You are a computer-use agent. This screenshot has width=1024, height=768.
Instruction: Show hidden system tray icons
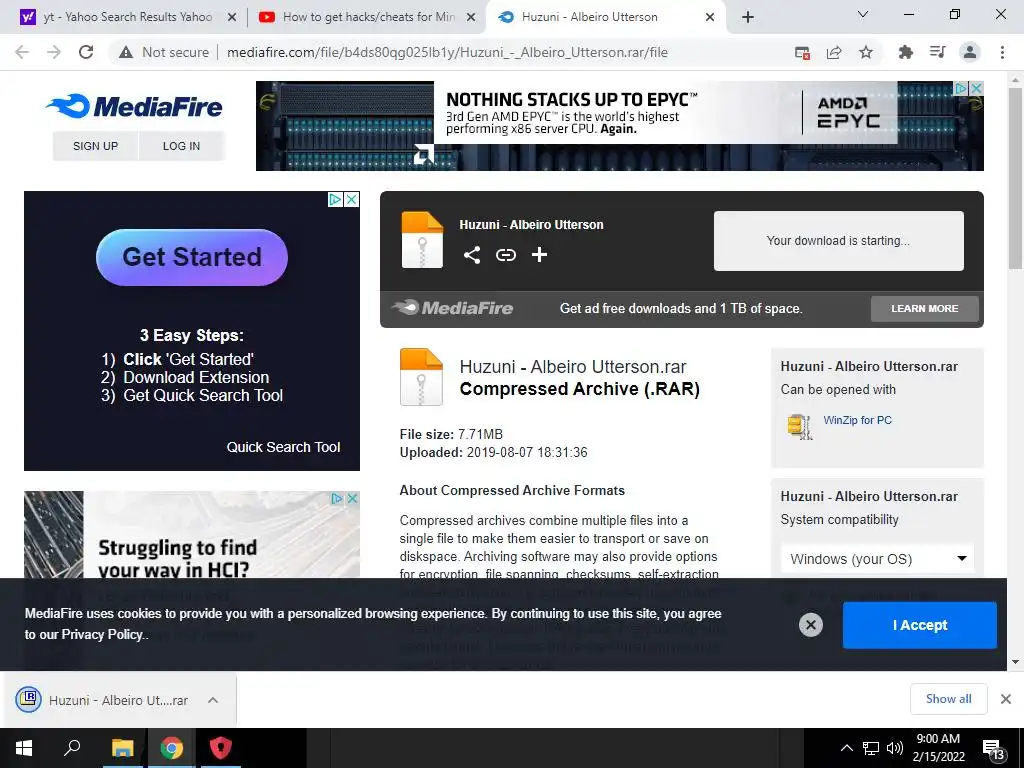846,748
